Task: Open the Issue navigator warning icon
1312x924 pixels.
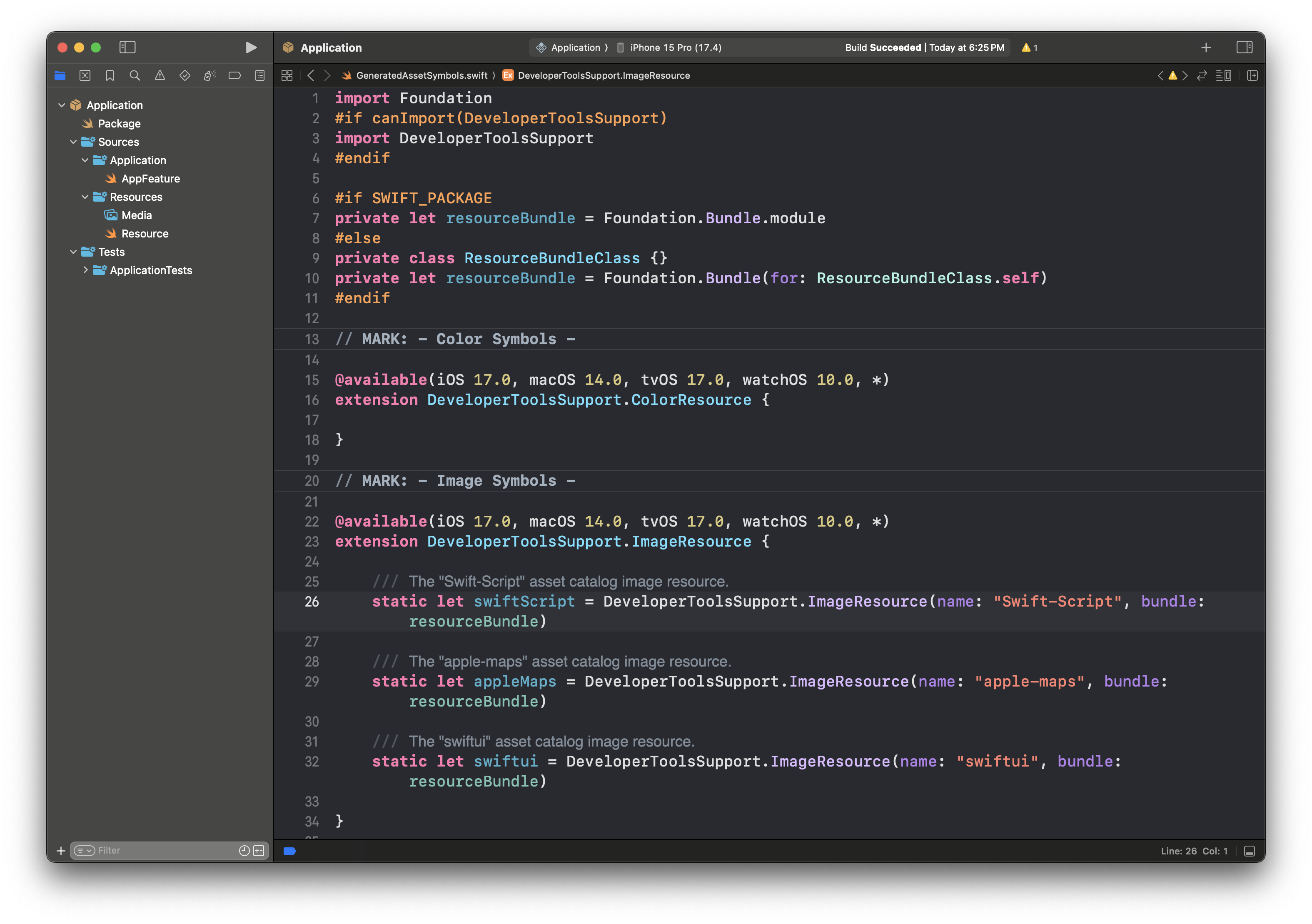Action: [x=160, y=75]
